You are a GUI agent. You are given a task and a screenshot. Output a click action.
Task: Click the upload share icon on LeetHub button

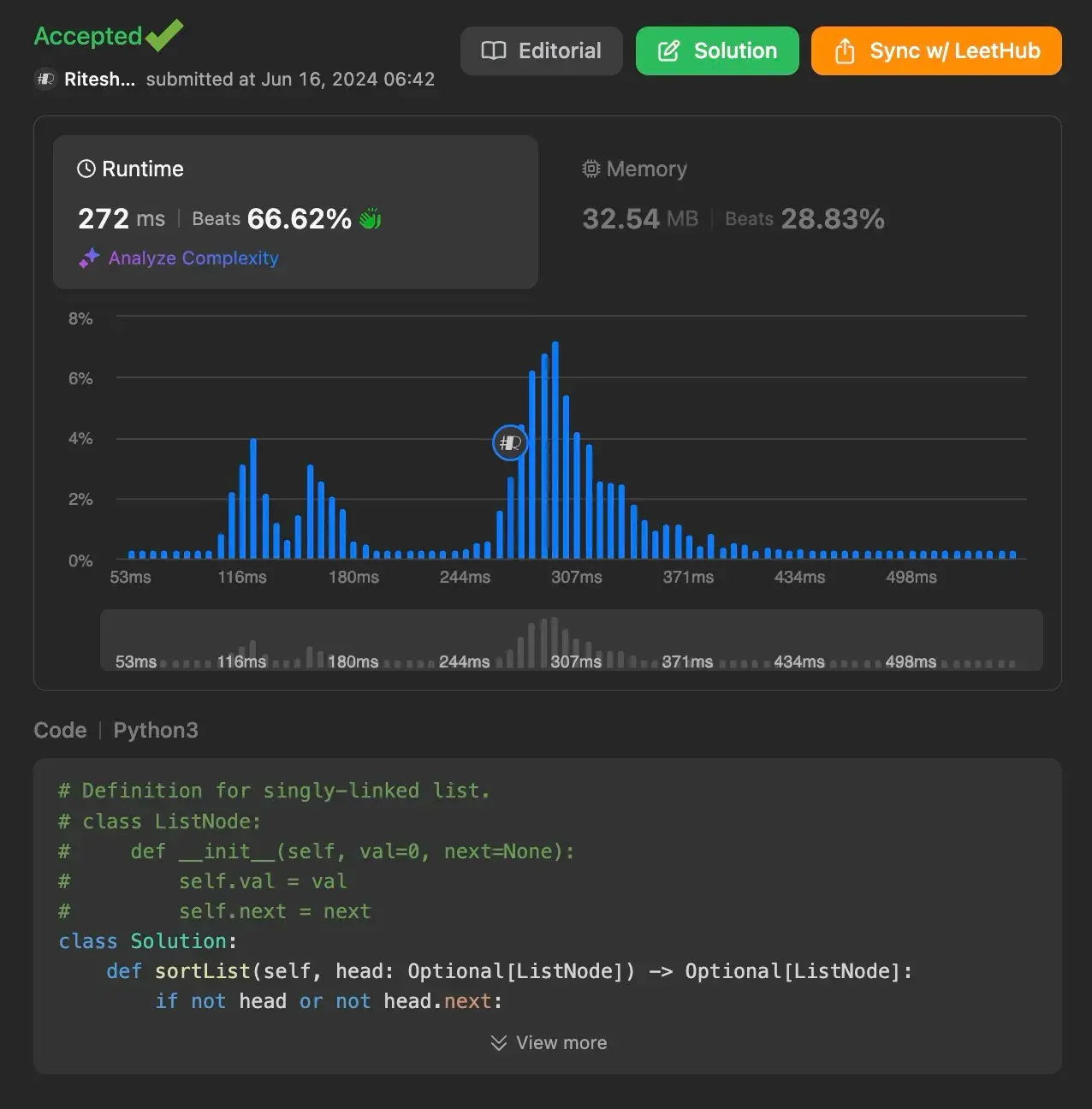[x=845, y=51]
